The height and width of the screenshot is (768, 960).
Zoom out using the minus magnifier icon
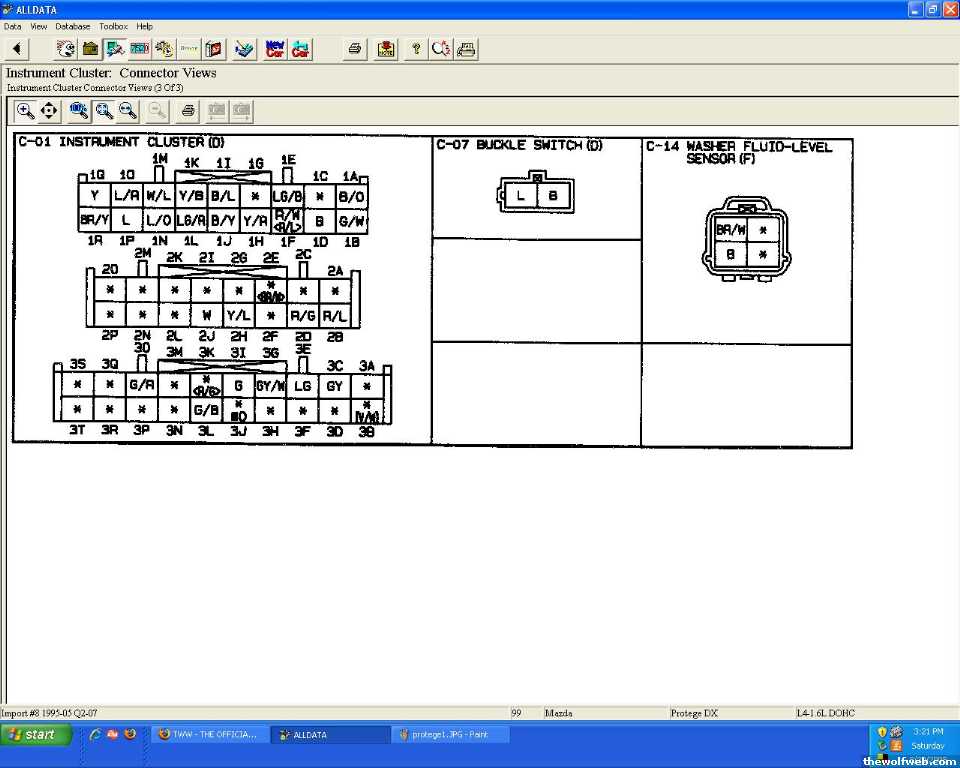(x=128, y=111)
